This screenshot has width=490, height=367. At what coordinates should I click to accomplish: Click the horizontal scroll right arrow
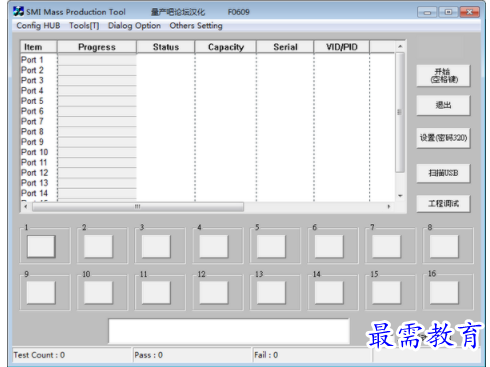(x=389, y=207)
